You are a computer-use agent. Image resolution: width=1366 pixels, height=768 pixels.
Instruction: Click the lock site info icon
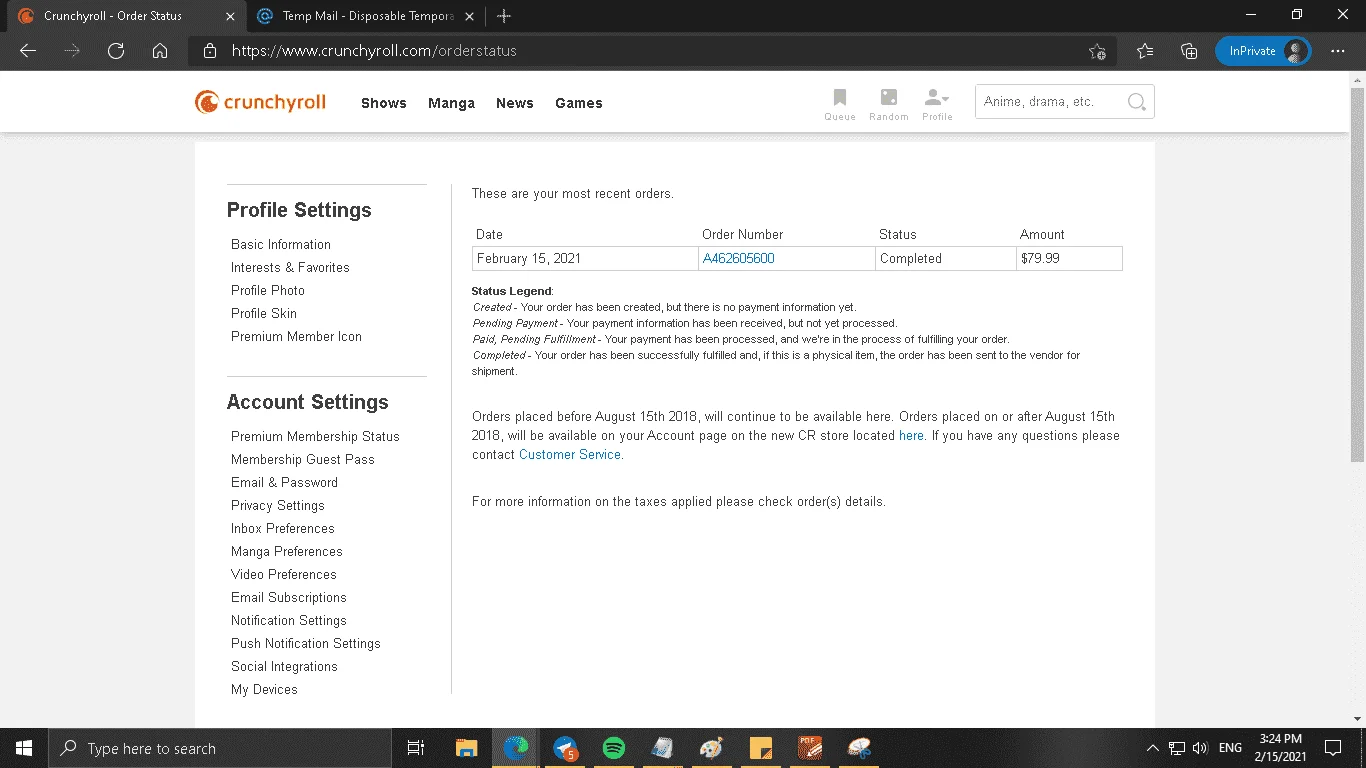pos(209,51)
